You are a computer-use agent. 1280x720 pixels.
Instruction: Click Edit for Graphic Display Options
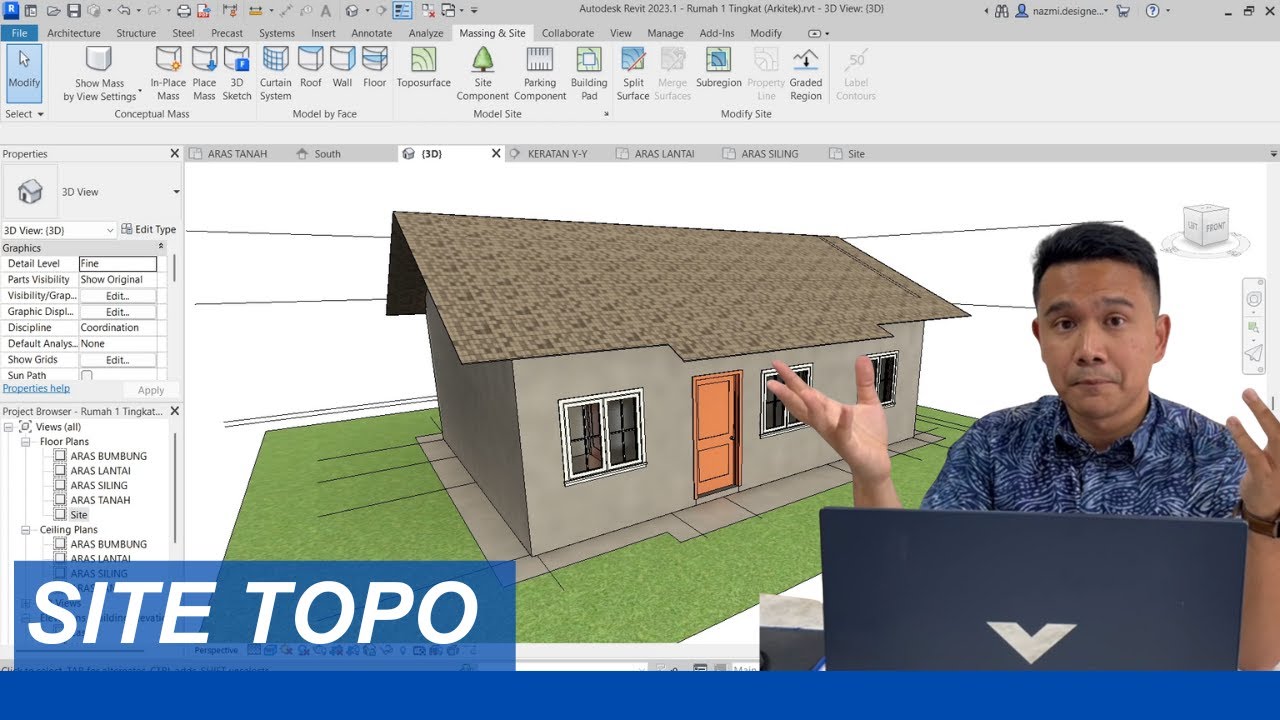tap(118, 312)
